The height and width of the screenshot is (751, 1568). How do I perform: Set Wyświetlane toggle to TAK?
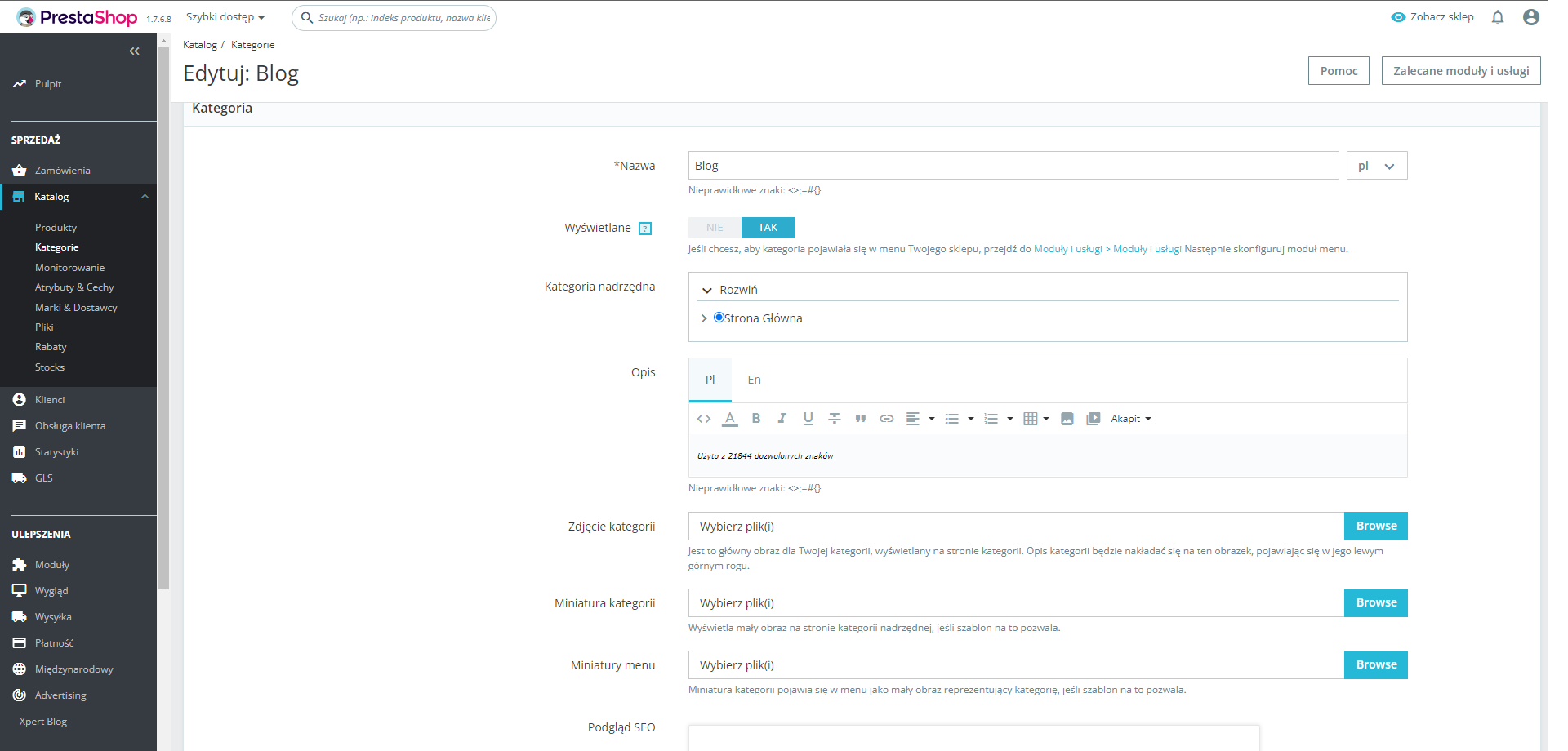(768, 228)
